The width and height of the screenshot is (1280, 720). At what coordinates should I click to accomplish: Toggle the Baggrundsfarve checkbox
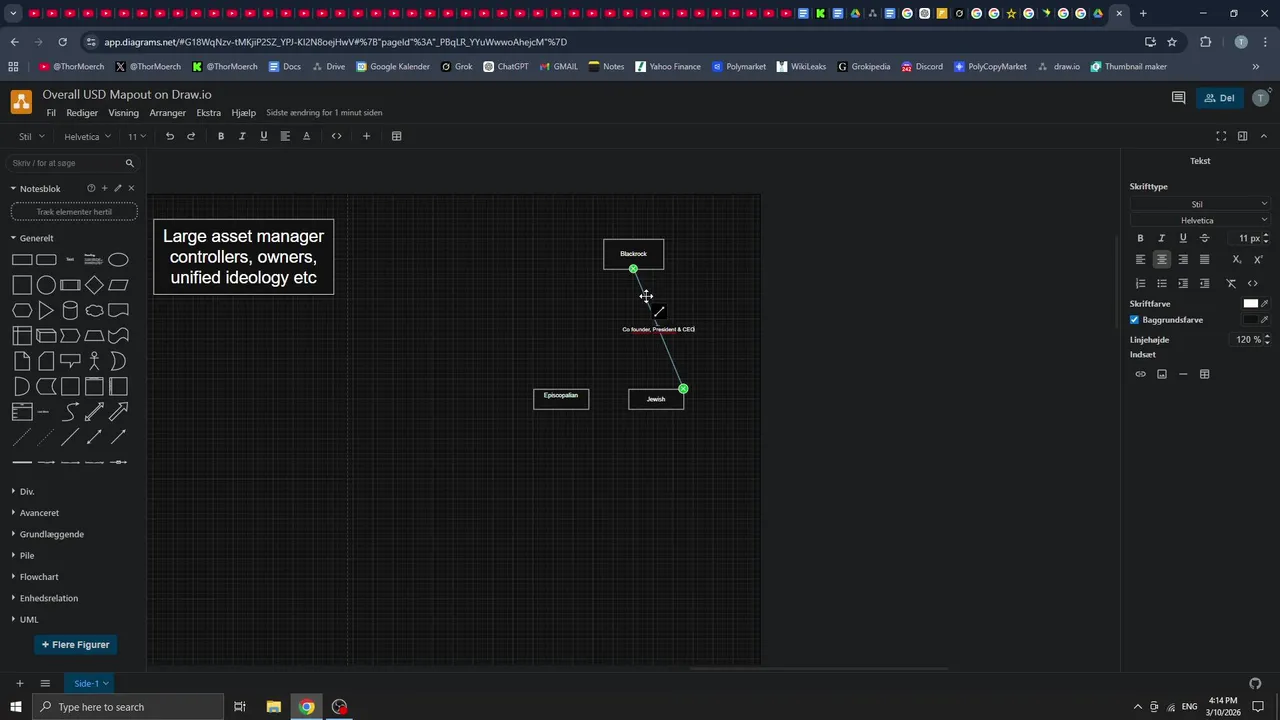point(1134,320)
